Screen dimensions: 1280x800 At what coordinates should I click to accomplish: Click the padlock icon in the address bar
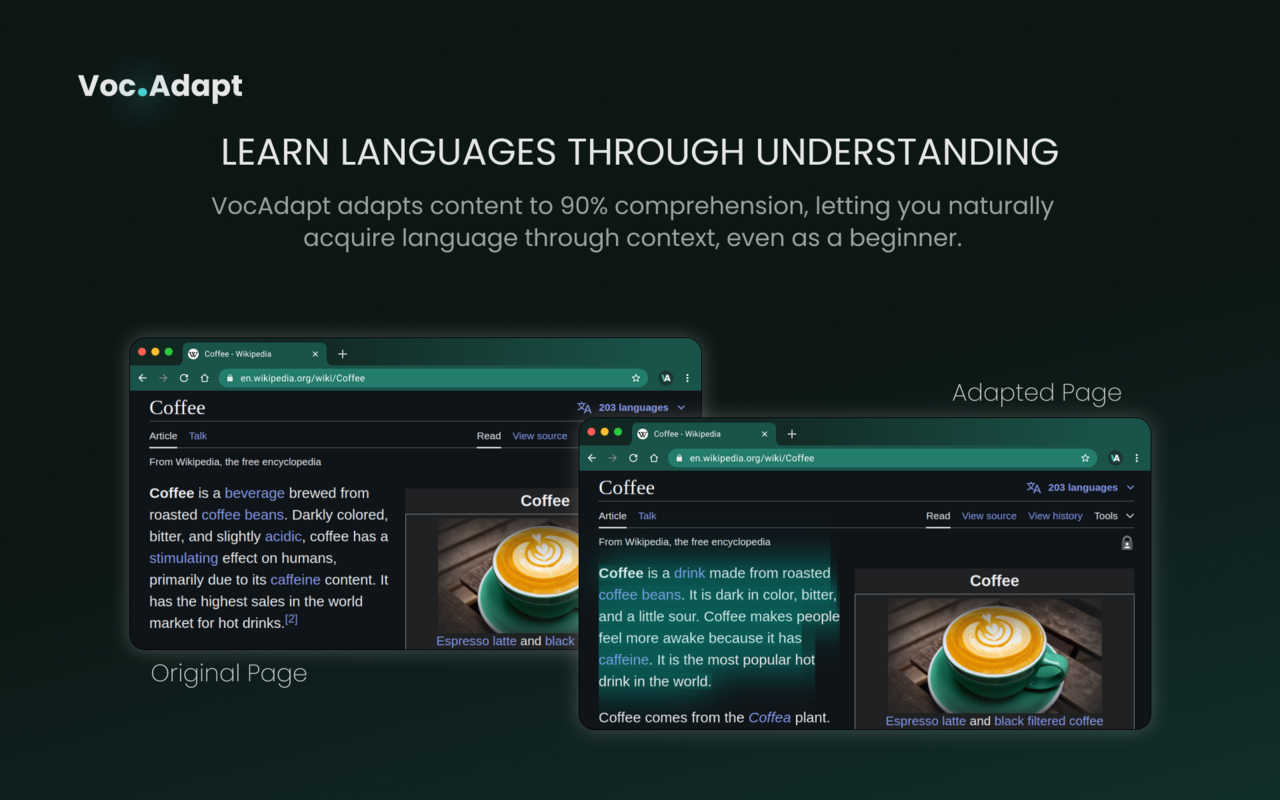681,457
